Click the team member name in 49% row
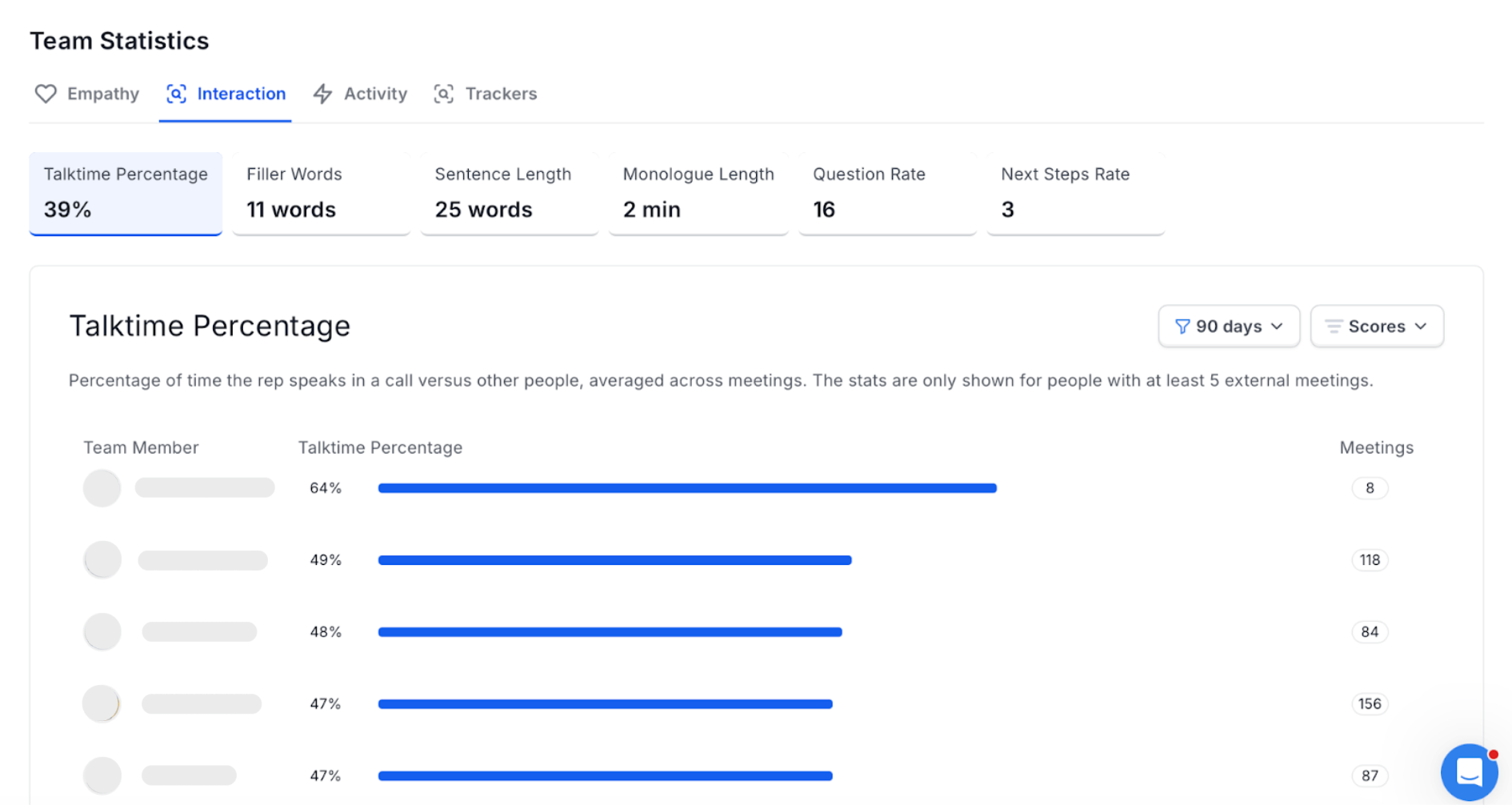 (203, 560)
